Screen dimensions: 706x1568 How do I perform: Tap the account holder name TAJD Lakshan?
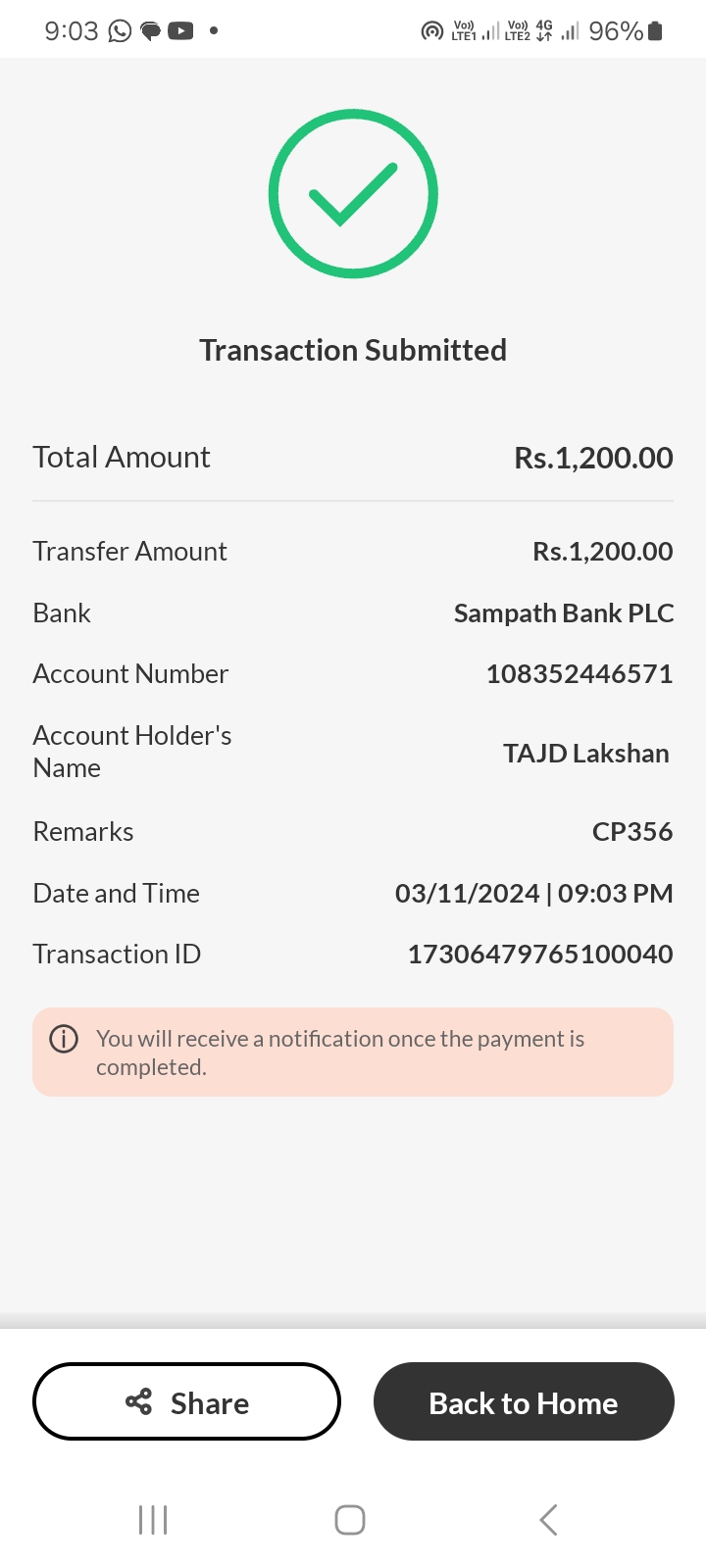585,754
